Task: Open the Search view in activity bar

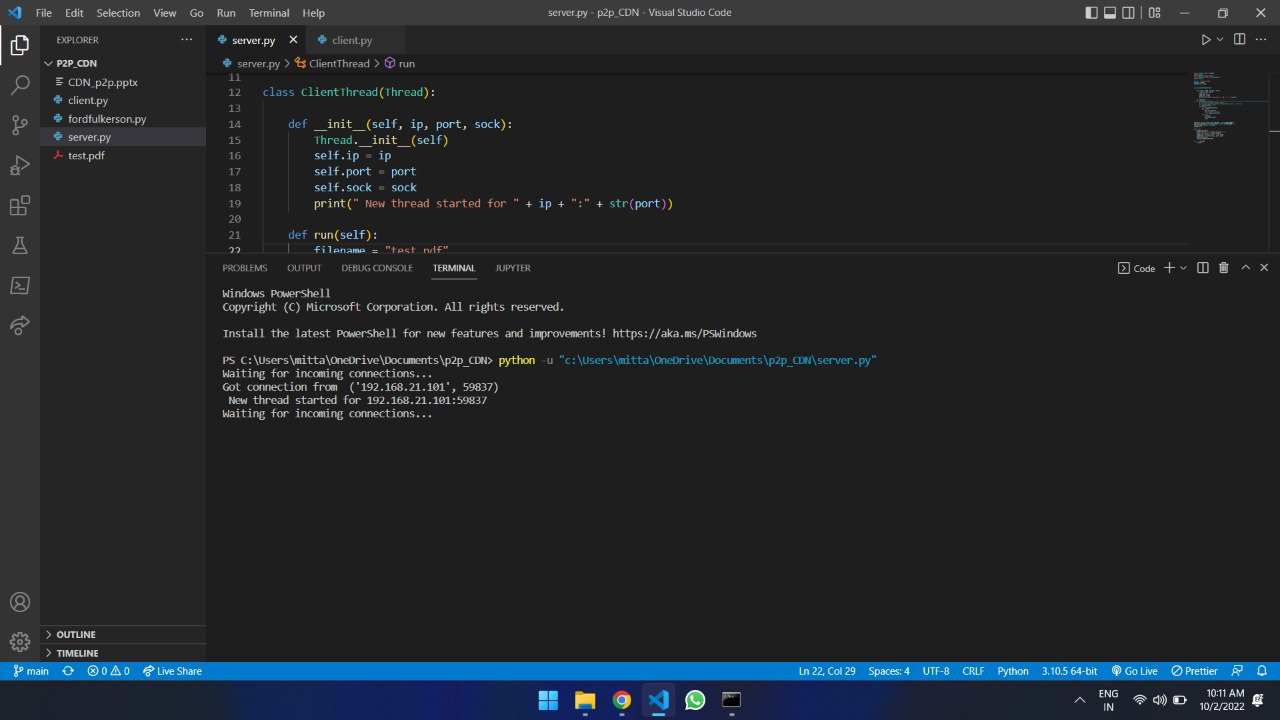Action: coord(20,86)
